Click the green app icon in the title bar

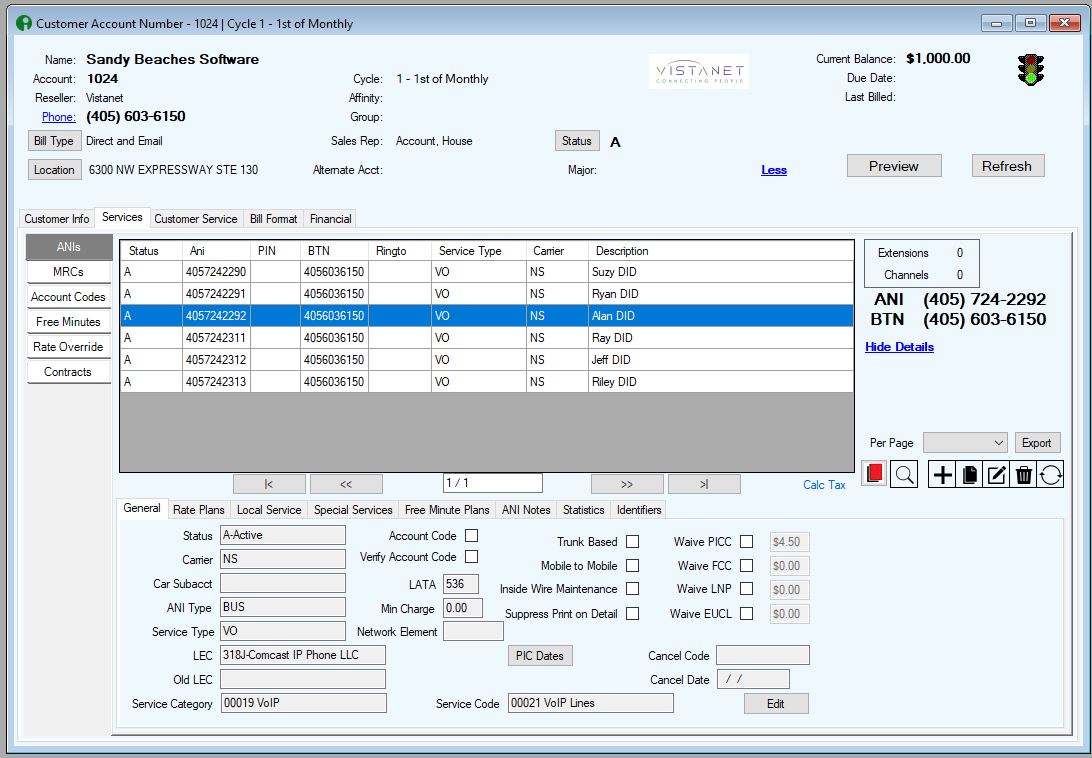pos(24,23)
